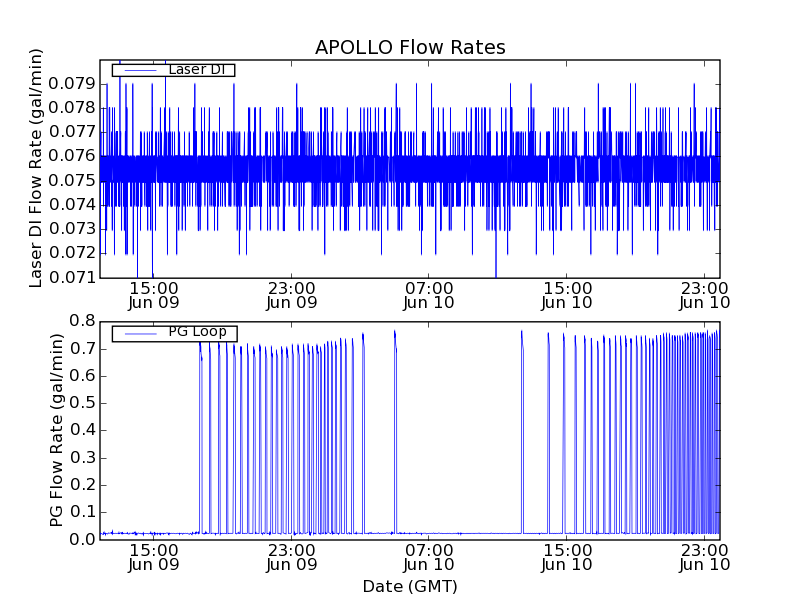800x600 pixels.
Task: Select the PG Loop legend label
Action: tap(197, 332)
